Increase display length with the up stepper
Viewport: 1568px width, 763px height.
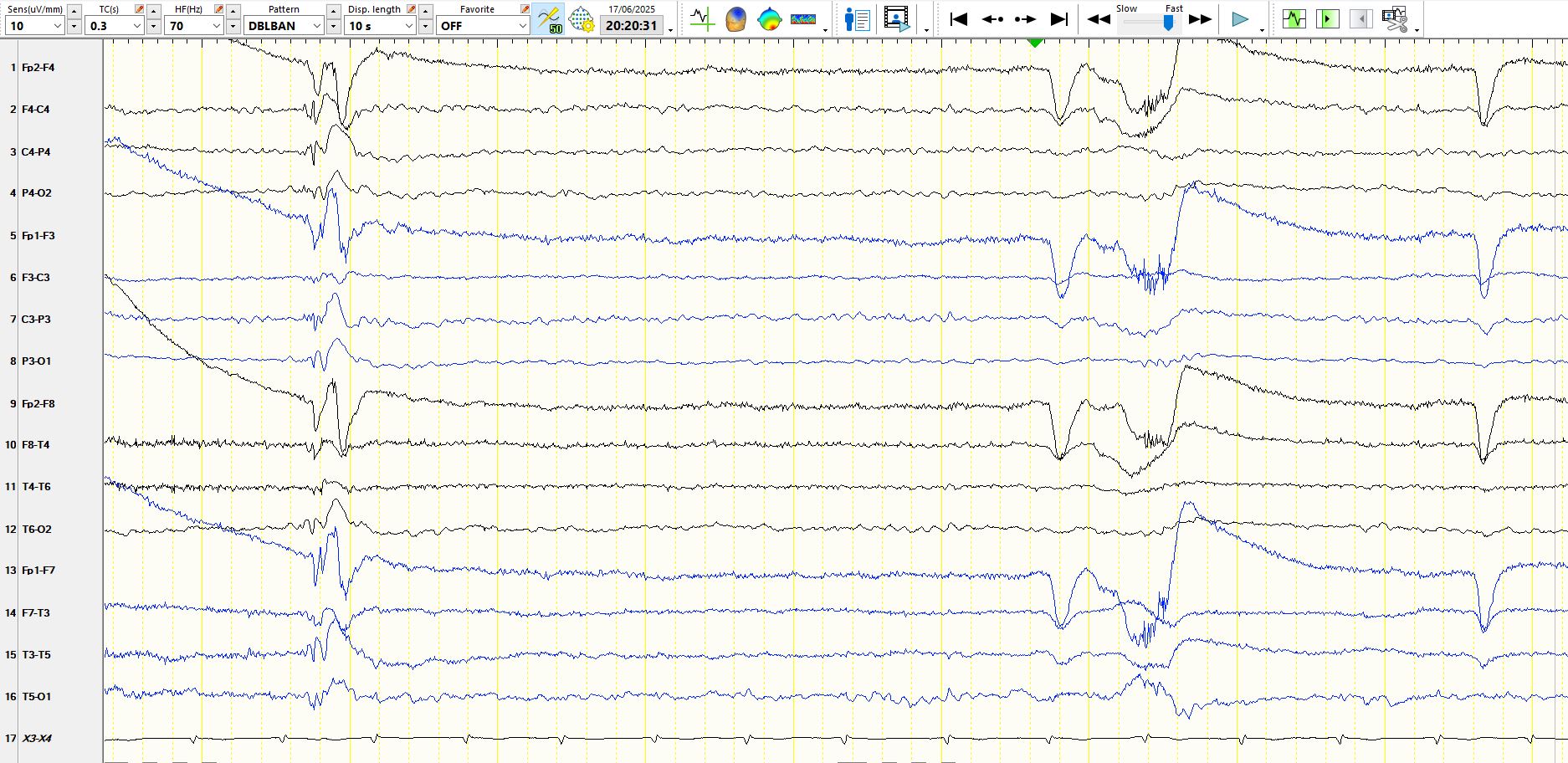[425, 11]
